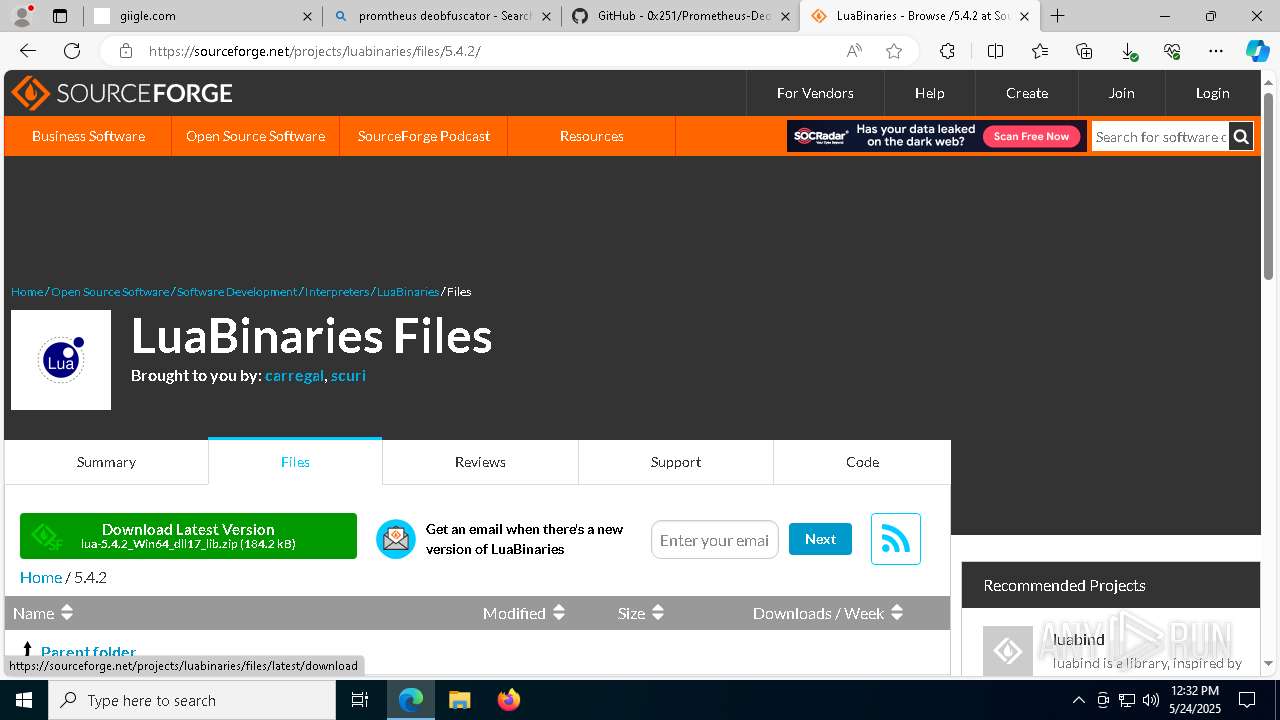Open Business Software menu

point(88,136)
